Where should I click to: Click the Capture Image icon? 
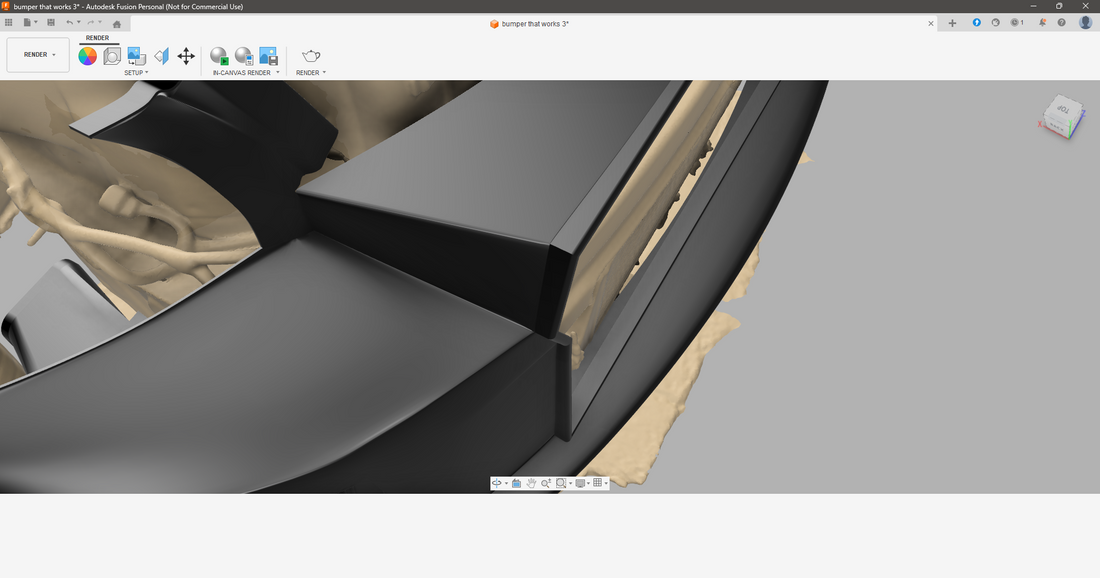(269, 56)
